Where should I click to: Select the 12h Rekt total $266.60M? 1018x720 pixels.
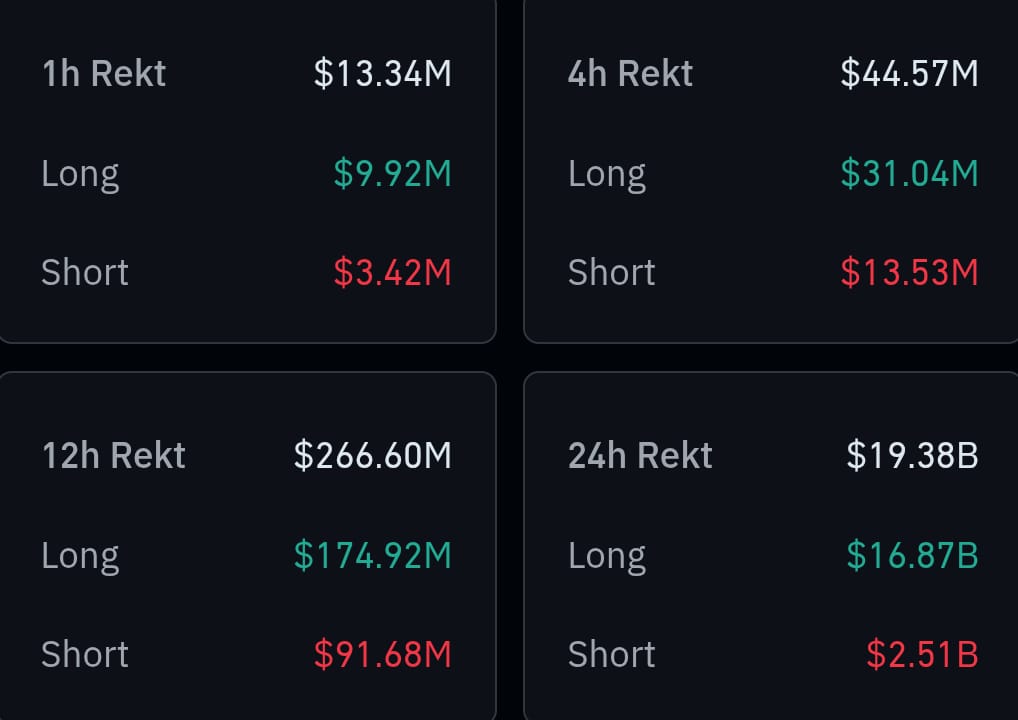coord(373,455)
